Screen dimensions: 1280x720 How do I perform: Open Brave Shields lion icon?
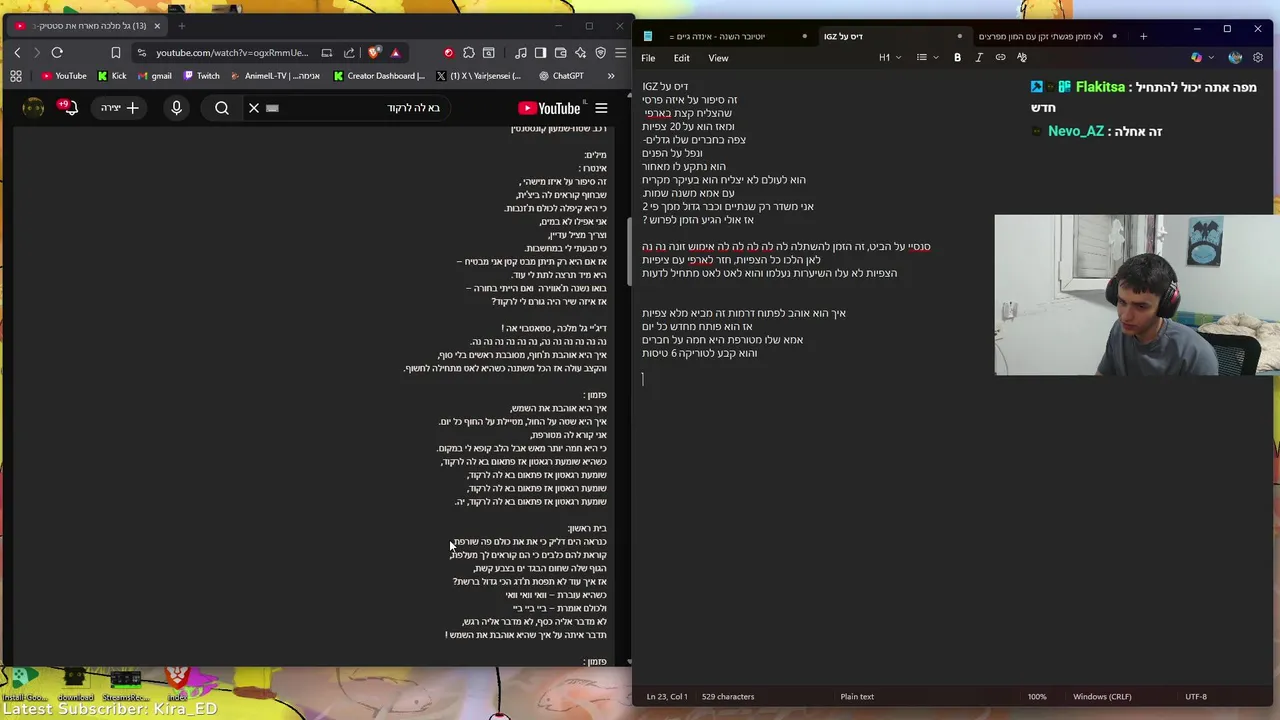[x=374, y=53]
